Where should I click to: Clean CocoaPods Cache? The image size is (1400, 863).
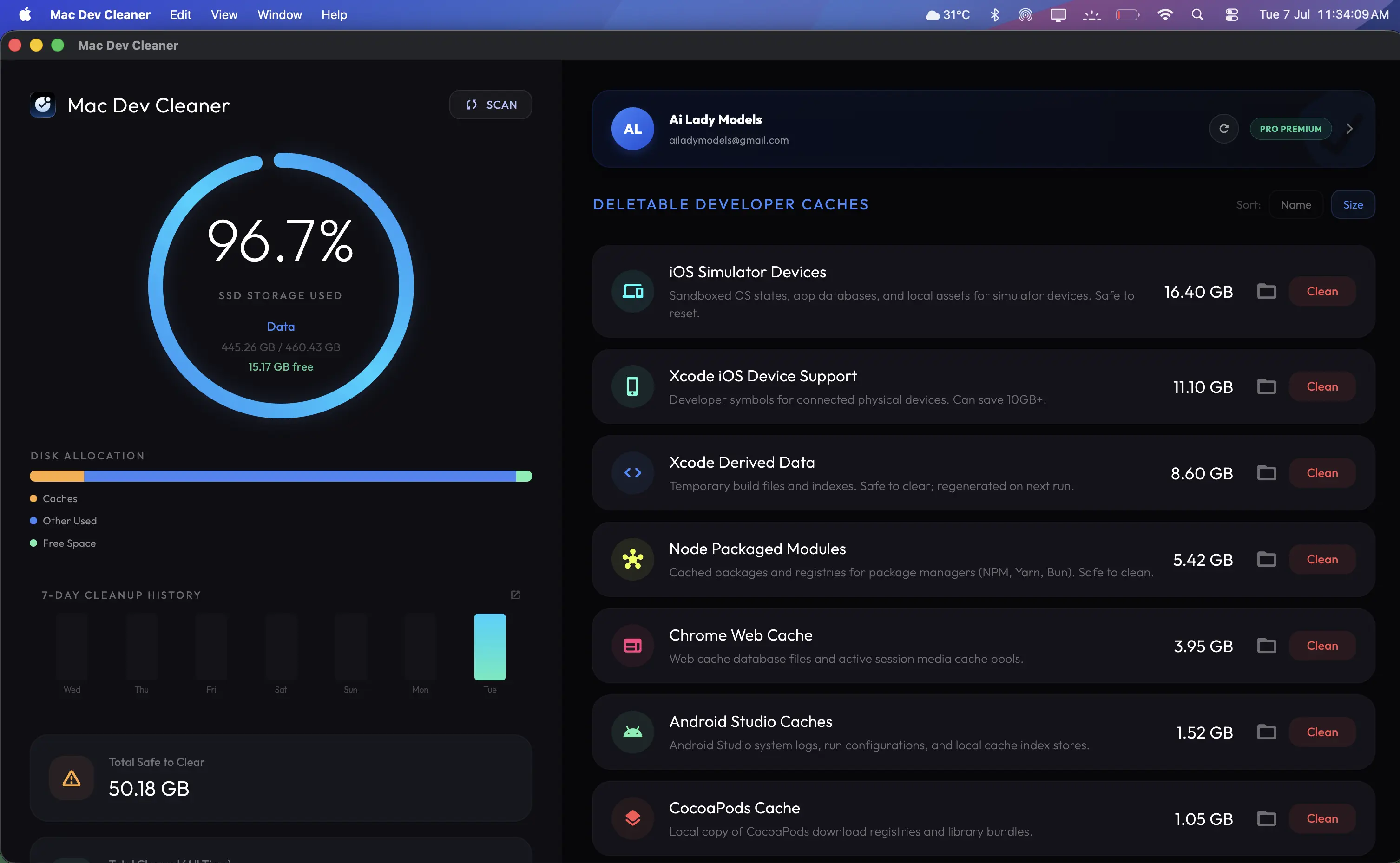pos(1322,818)
